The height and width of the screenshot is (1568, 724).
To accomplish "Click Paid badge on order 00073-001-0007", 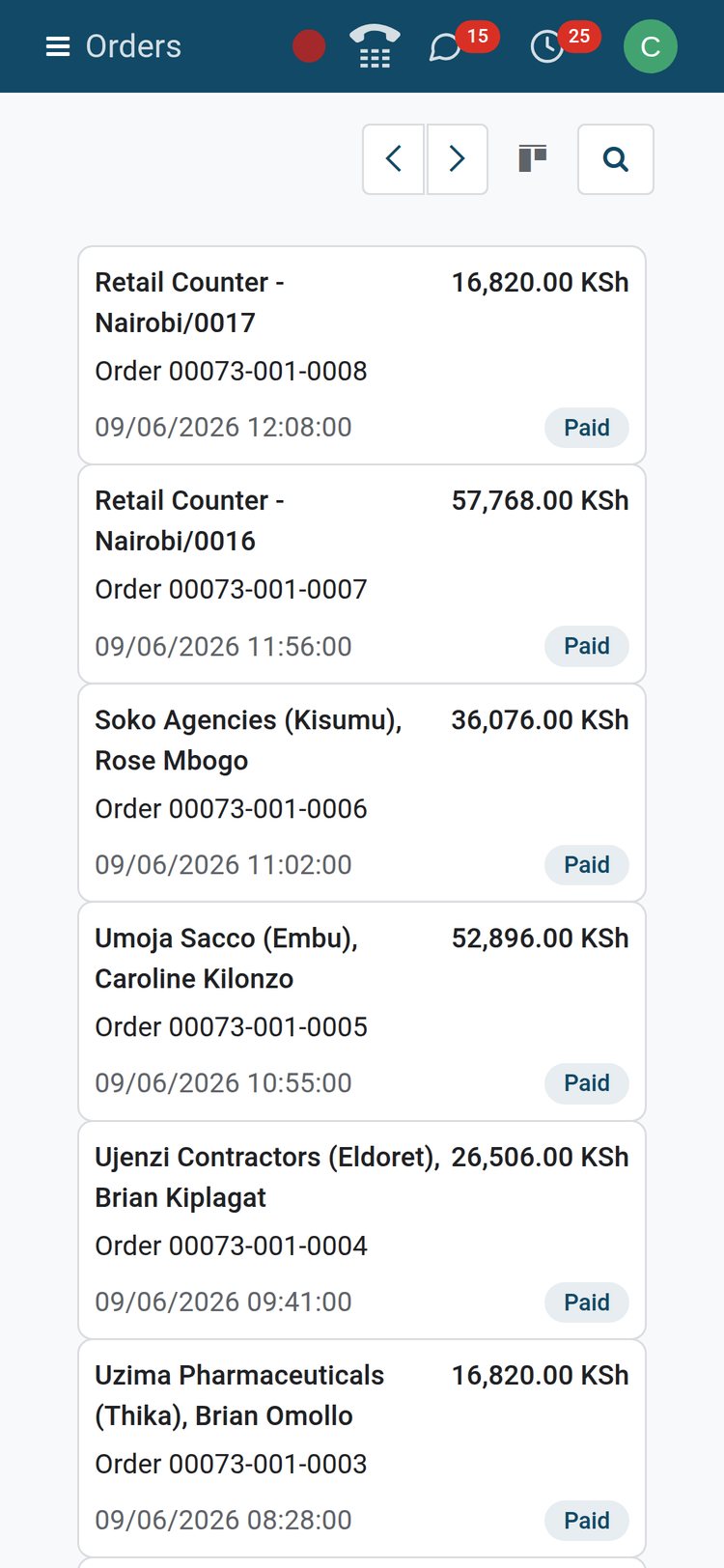I will click(587, 646).
